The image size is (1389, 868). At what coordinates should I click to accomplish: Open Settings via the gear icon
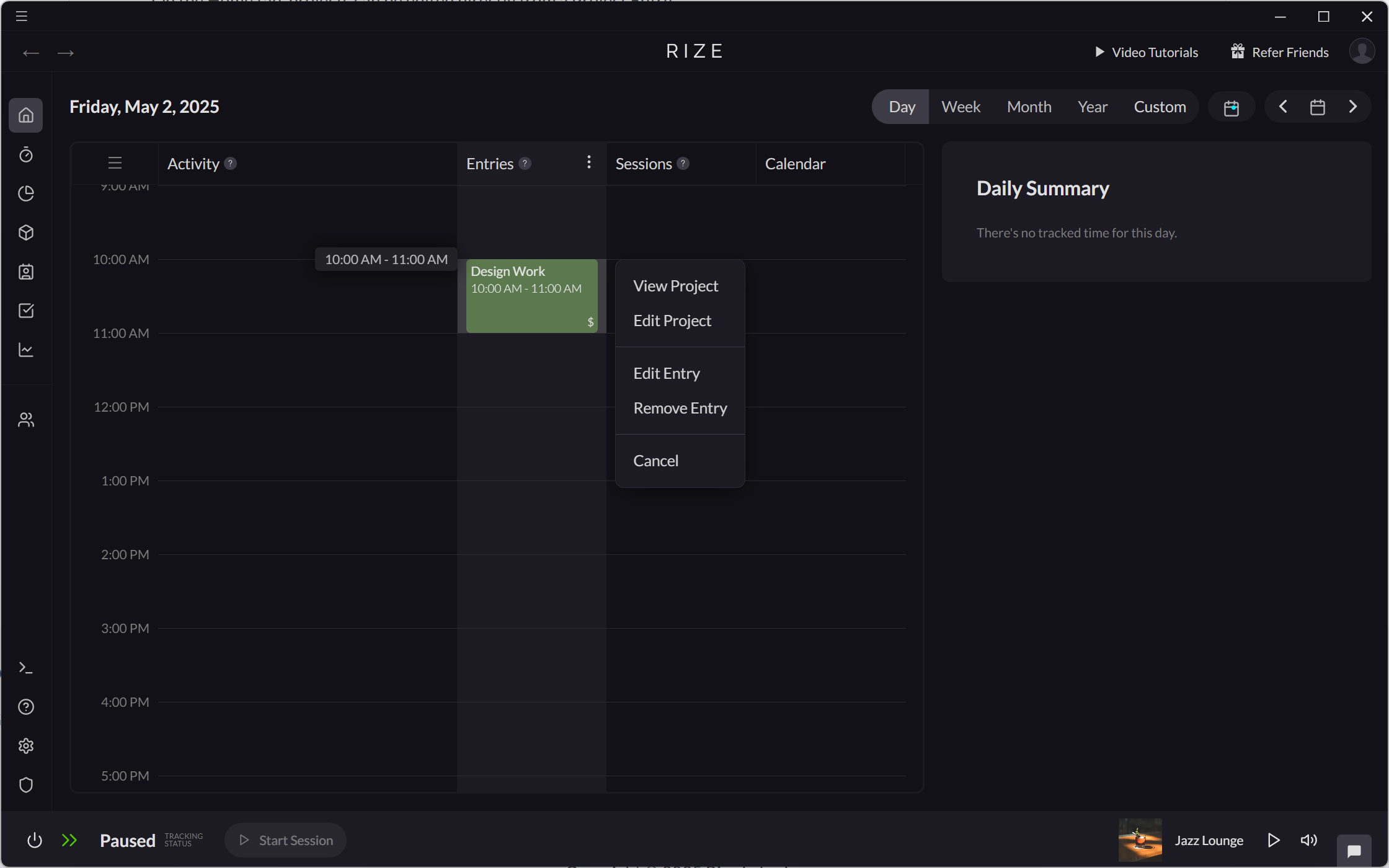tap(26, 745)
